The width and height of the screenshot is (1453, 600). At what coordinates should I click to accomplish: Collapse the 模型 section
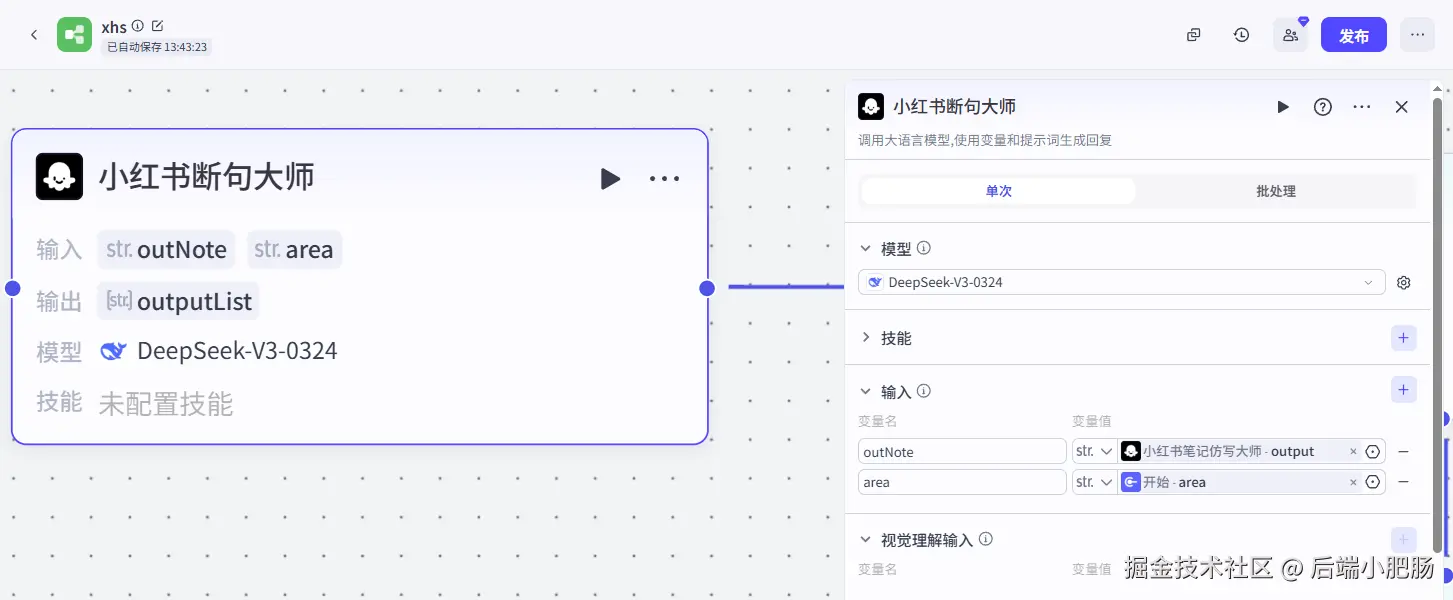[x=866, y=248]
